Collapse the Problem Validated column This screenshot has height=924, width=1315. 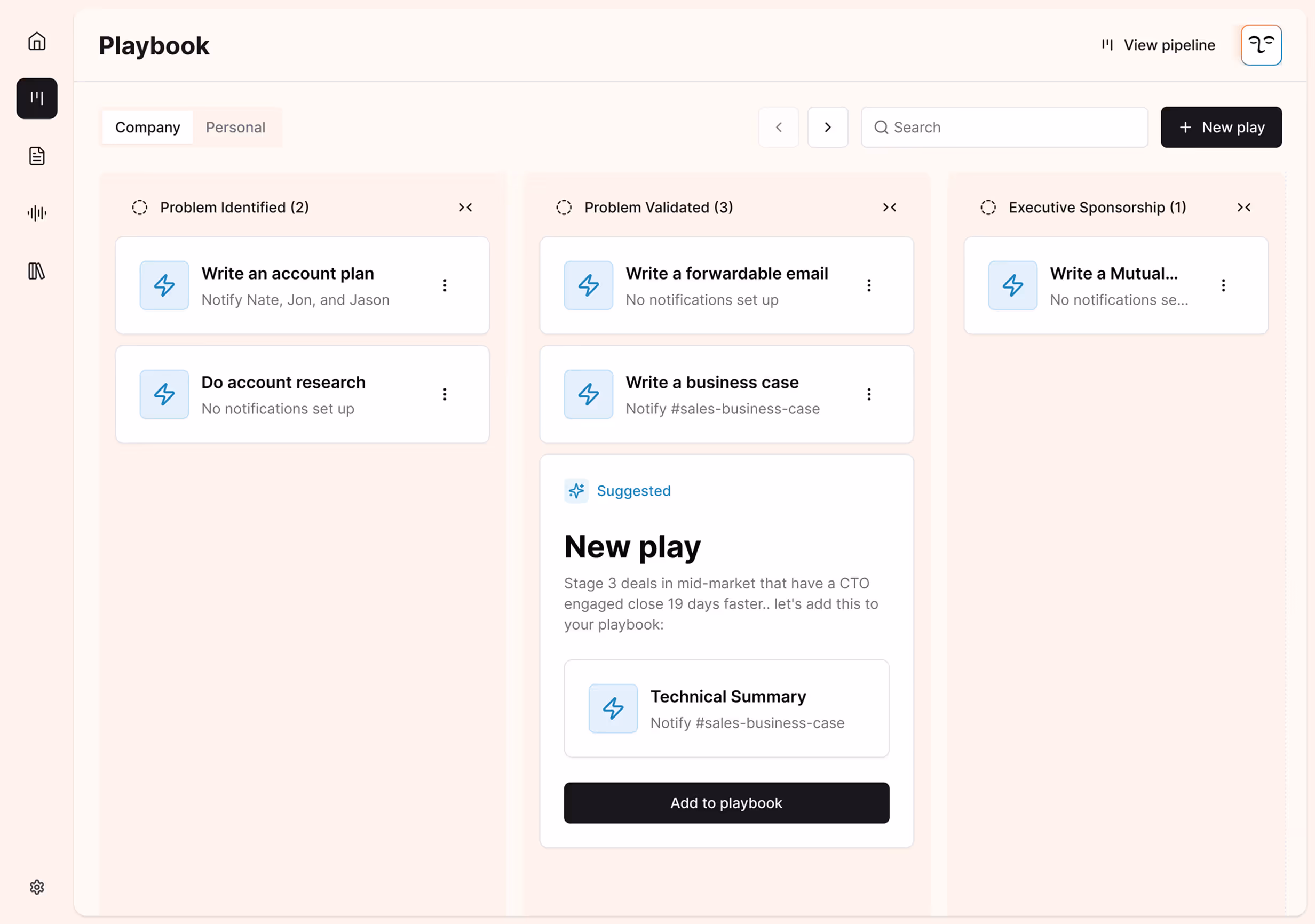coord(889,207)
